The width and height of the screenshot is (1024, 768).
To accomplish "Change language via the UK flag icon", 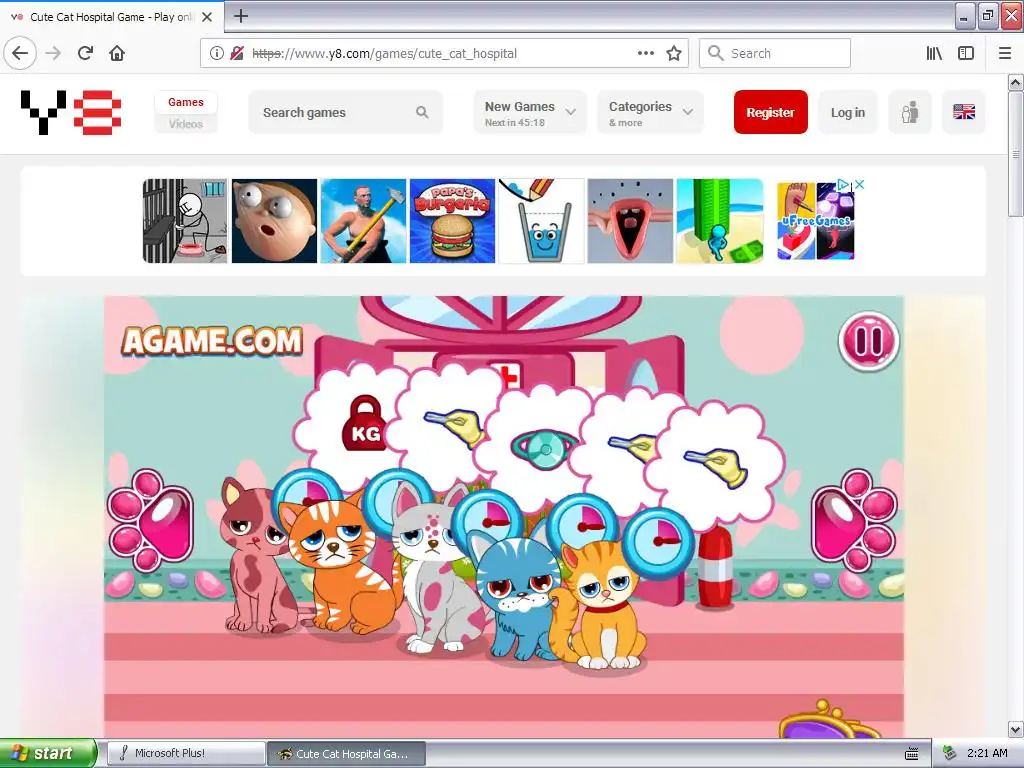I will 964,112.
